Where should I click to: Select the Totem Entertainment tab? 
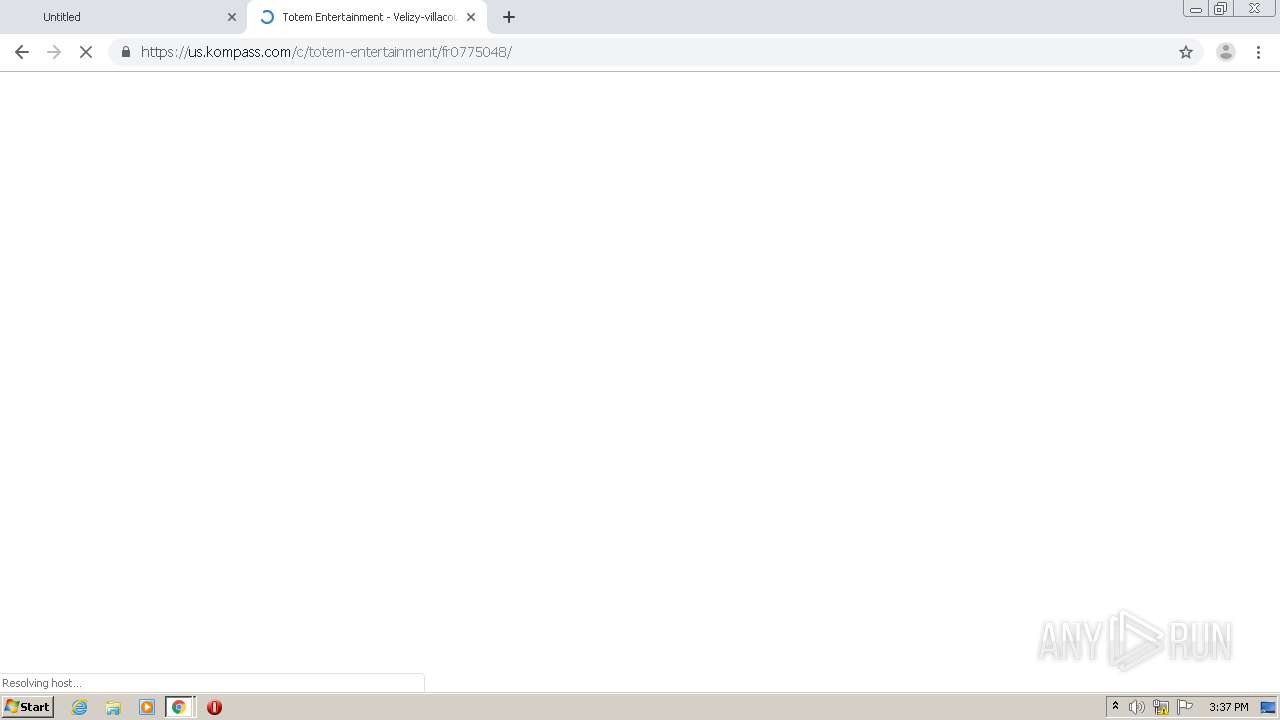pyautogui.click(x=367, y=17)
